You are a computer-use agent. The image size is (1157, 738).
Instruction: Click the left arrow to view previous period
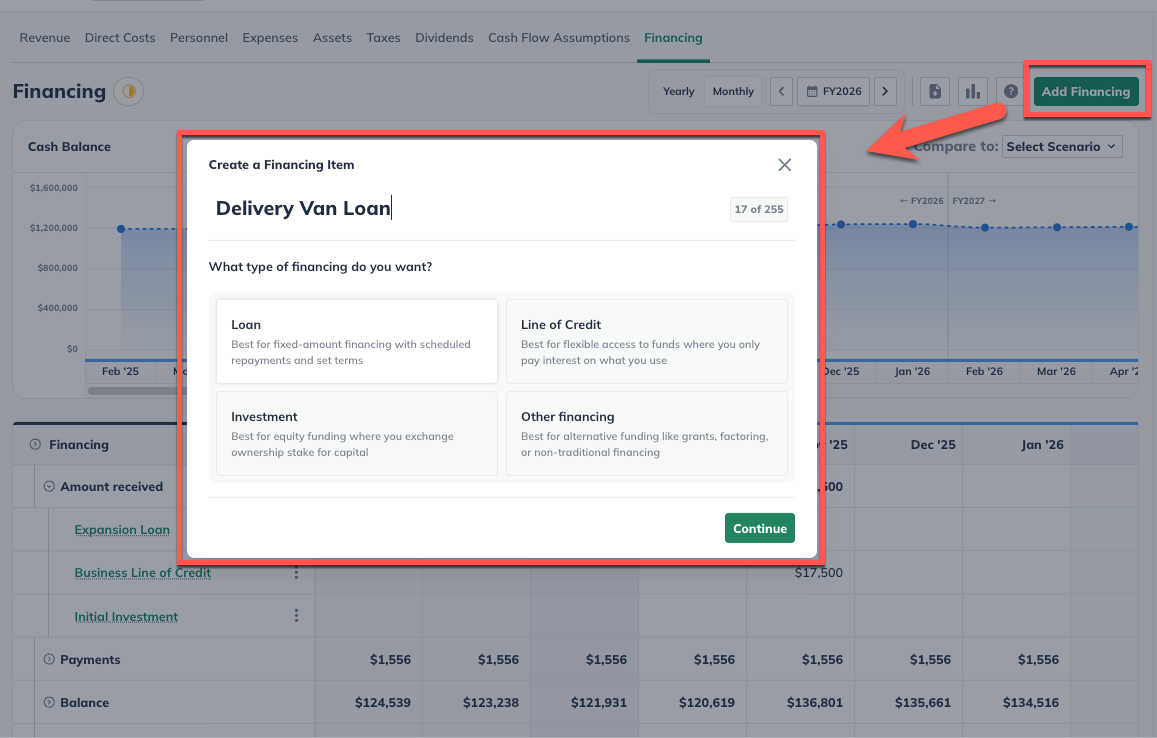pyautogui.click(x=781, y=91)
